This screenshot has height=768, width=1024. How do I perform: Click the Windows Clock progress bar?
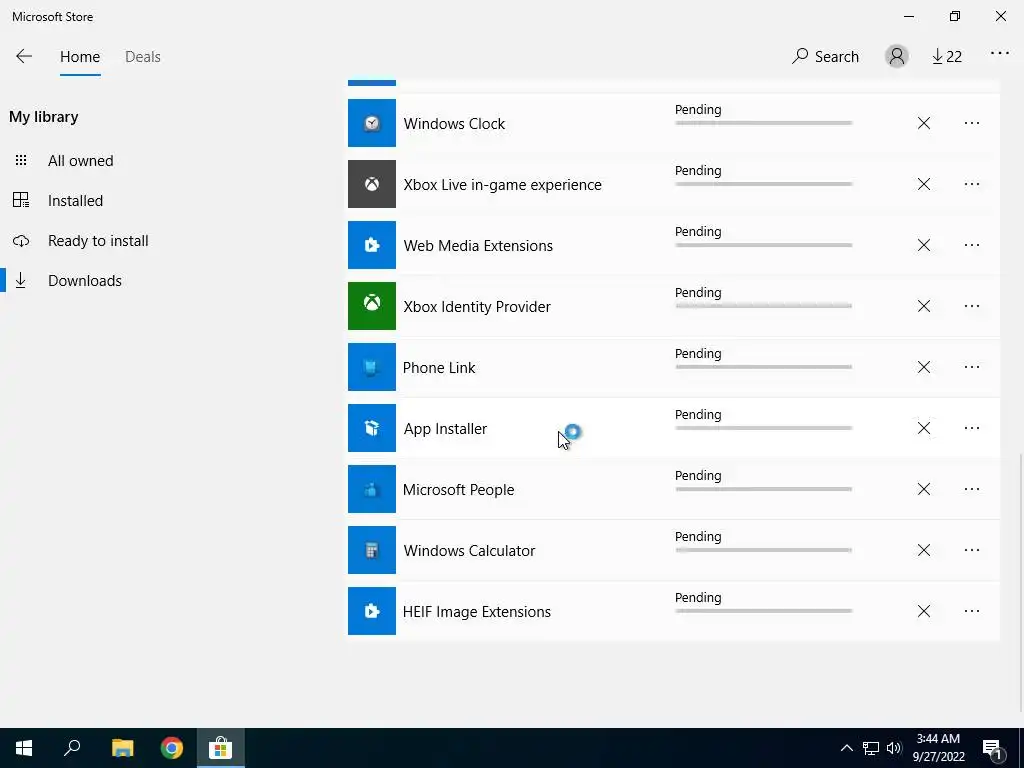[x=763, y=123]
